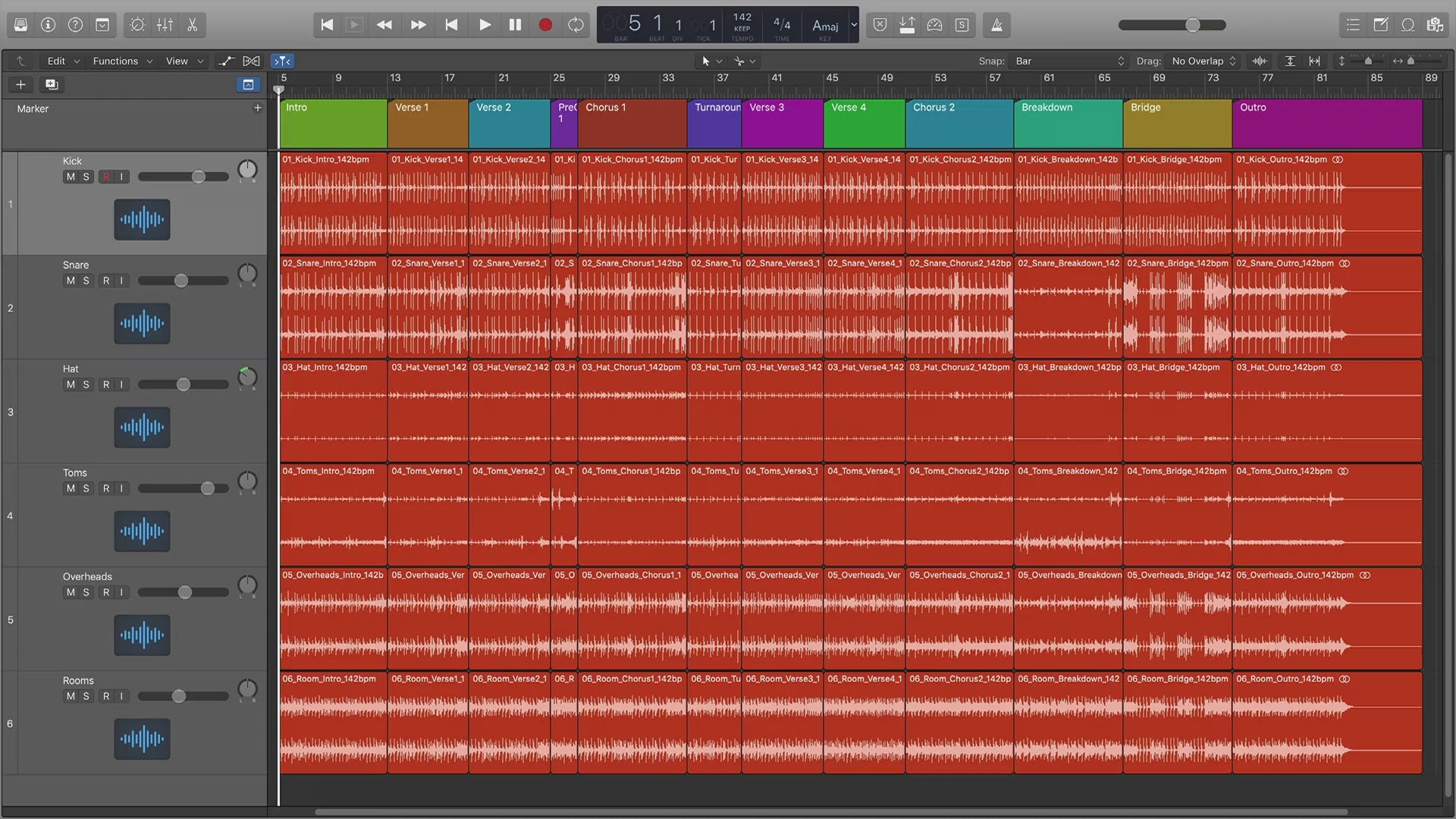Click the vertical auto zoom icon
The height and width of the screenshot is (819, 1456).
pyautogui.click(x=1290, y=61)
